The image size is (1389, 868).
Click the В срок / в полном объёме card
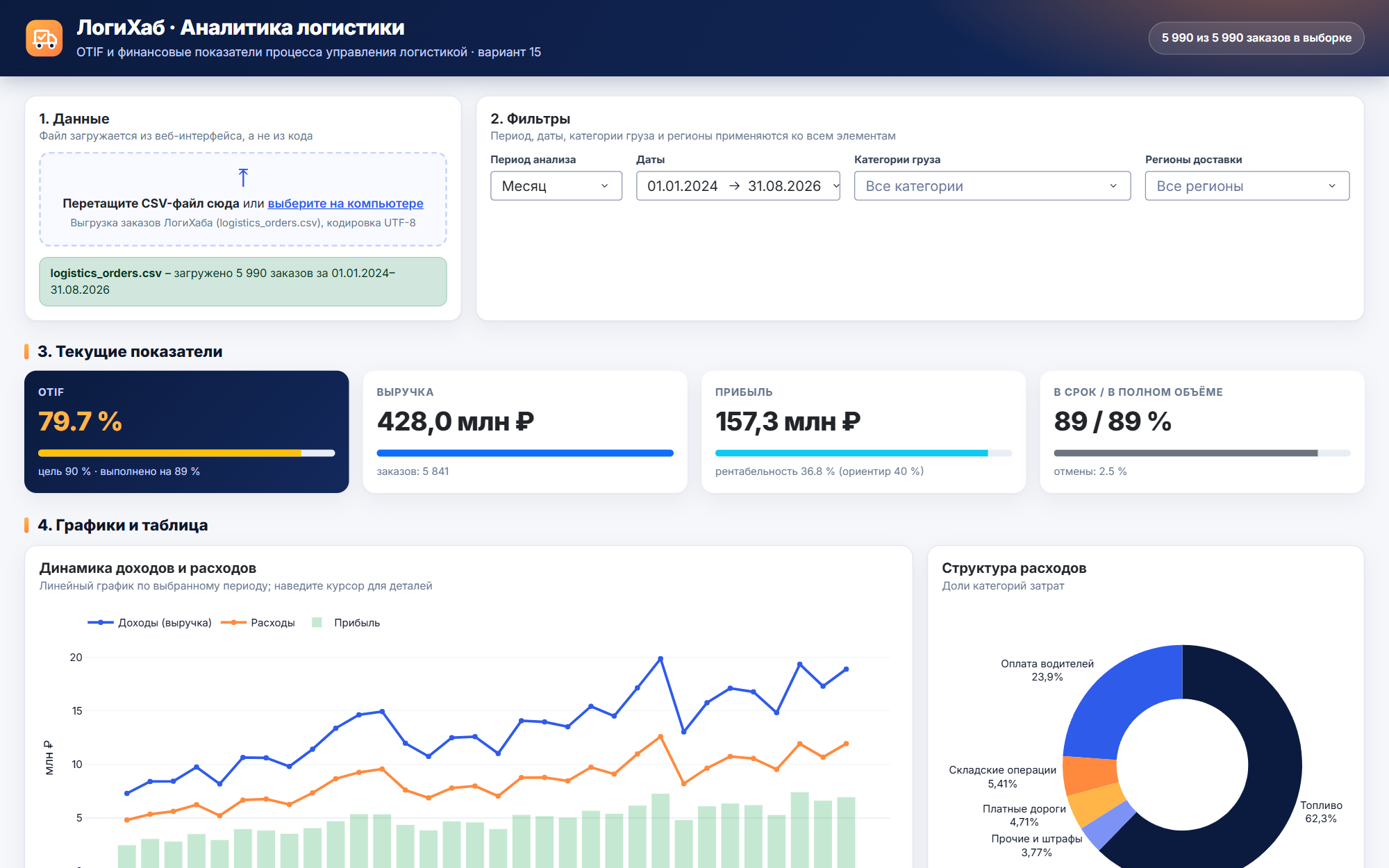[x=1202, y=432]
